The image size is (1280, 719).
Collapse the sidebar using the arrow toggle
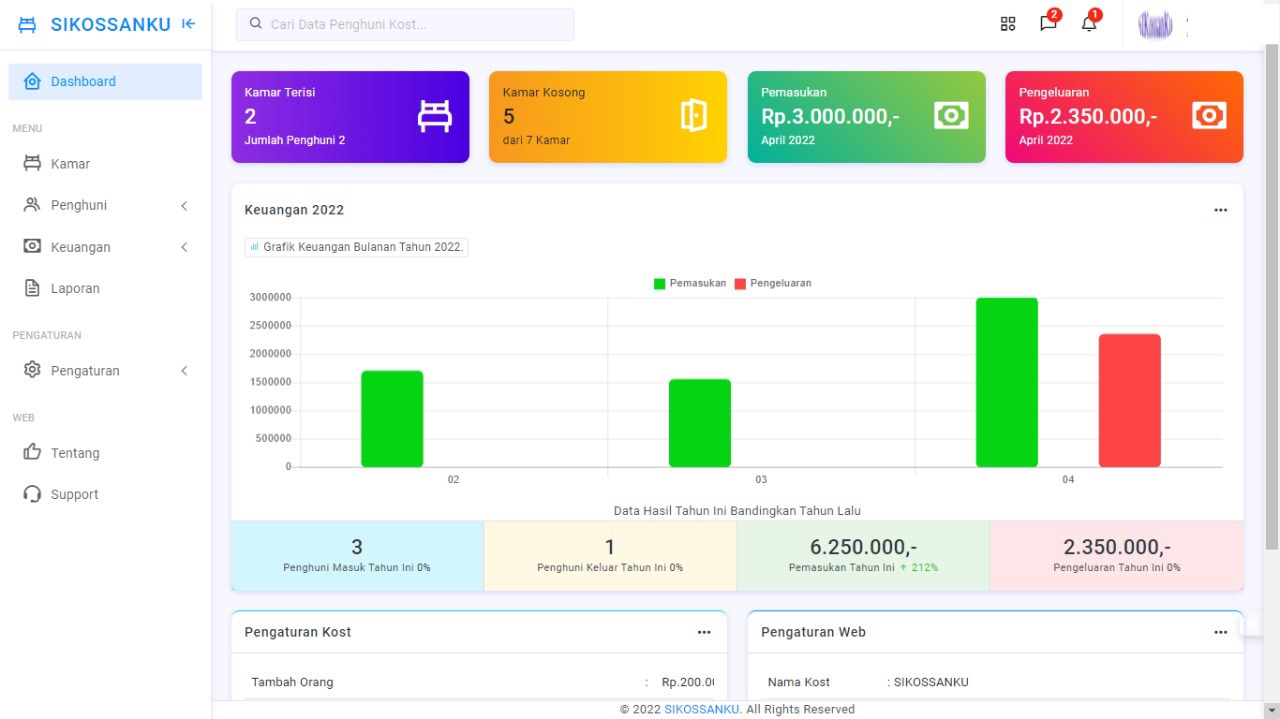point(188,23)
